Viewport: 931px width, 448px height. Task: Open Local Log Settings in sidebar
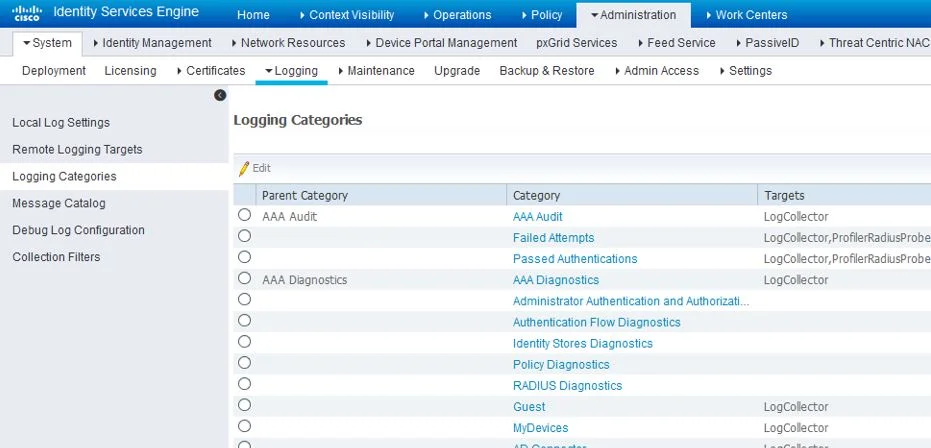coord(61,123)
